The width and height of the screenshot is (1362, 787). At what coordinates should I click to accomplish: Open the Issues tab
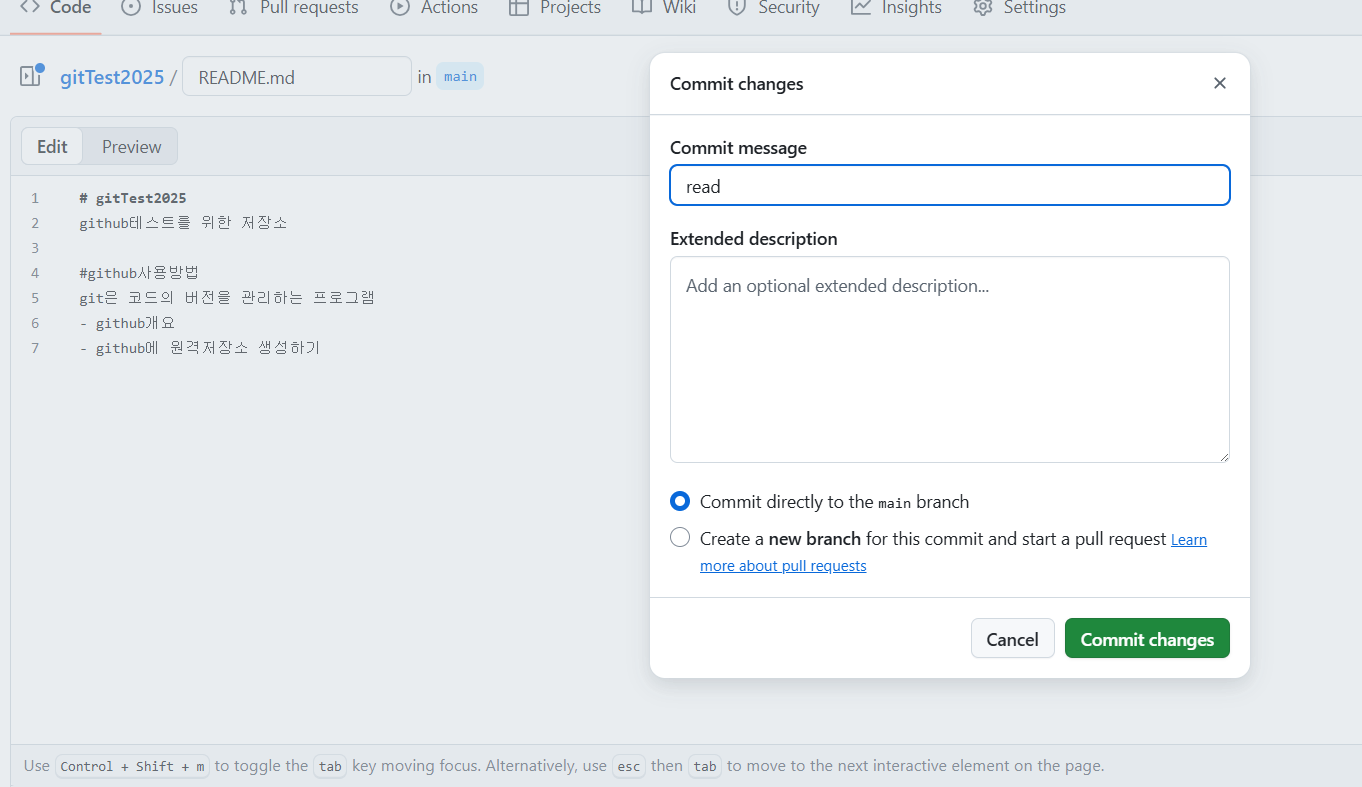click(x=159, y=8)
